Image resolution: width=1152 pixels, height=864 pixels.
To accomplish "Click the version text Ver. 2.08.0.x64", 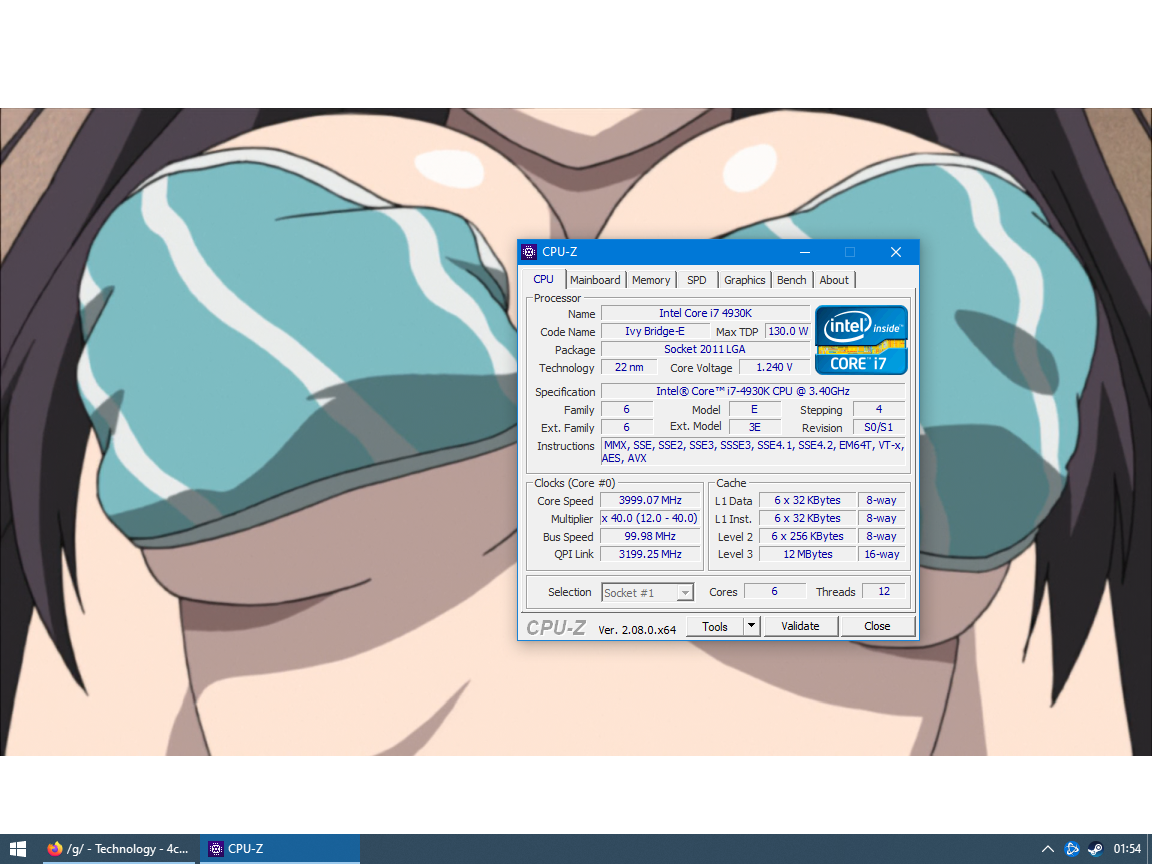I will pyautogui.click(x=637, y=630).
